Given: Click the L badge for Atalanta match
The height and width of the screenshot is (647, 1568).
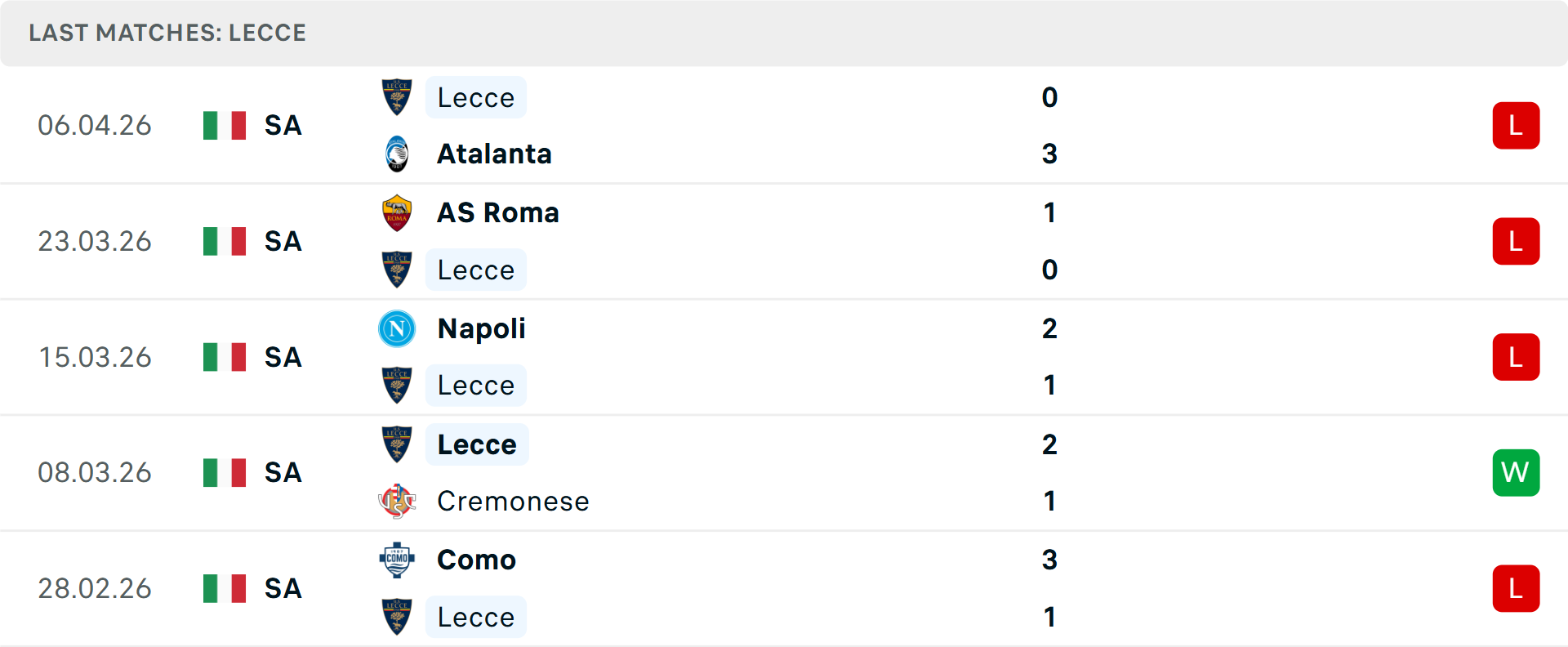Looking at the screenshot, I should [1516, 125].
